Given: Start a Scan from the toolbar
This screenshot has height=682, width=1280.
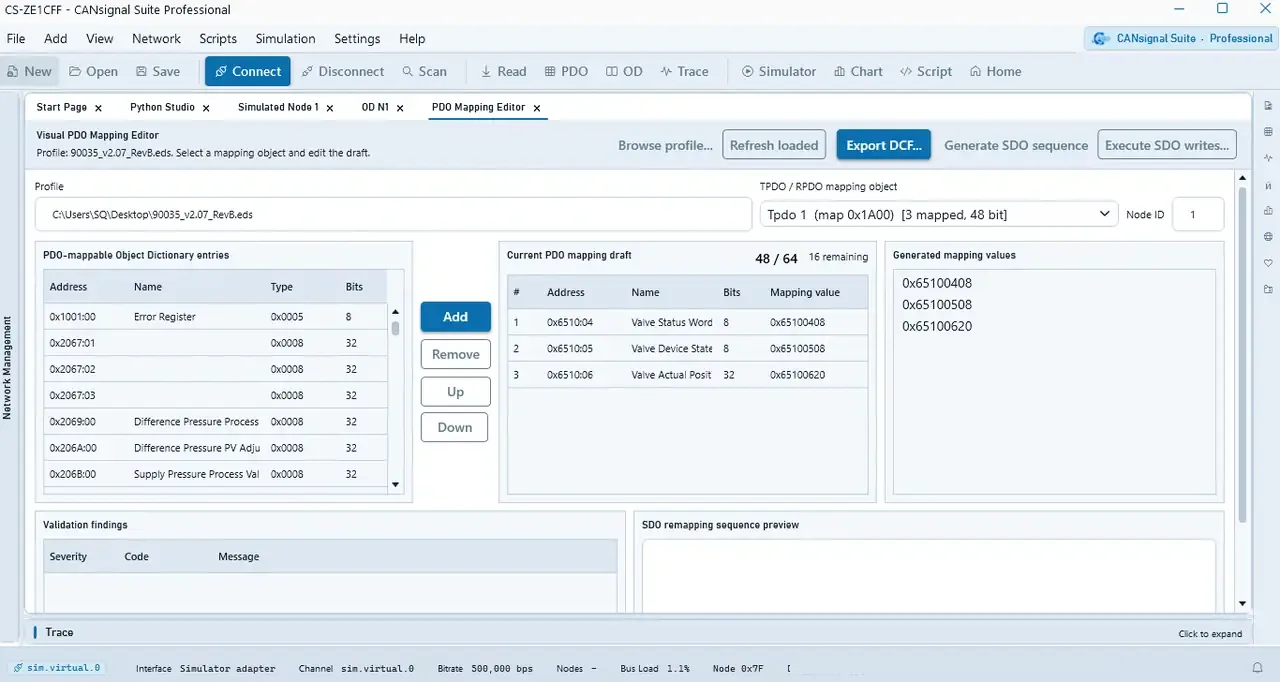Looking at the screenshot, I should click(x=425, y=71).
